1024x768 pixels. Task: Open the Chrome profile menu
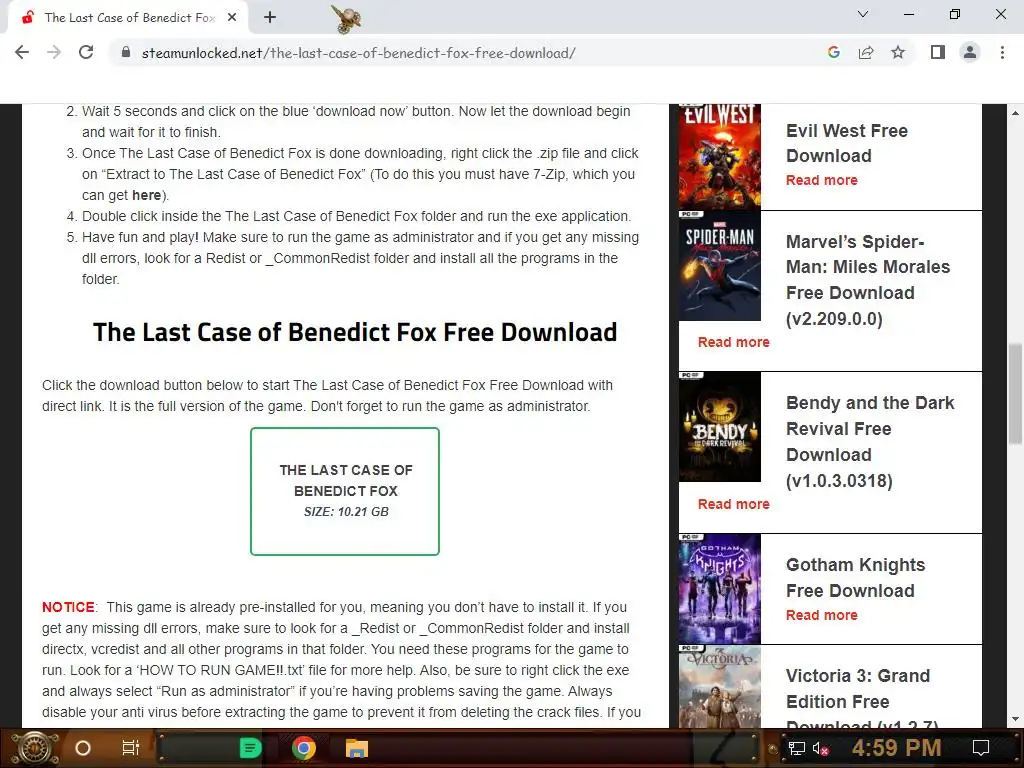point(970,52)
